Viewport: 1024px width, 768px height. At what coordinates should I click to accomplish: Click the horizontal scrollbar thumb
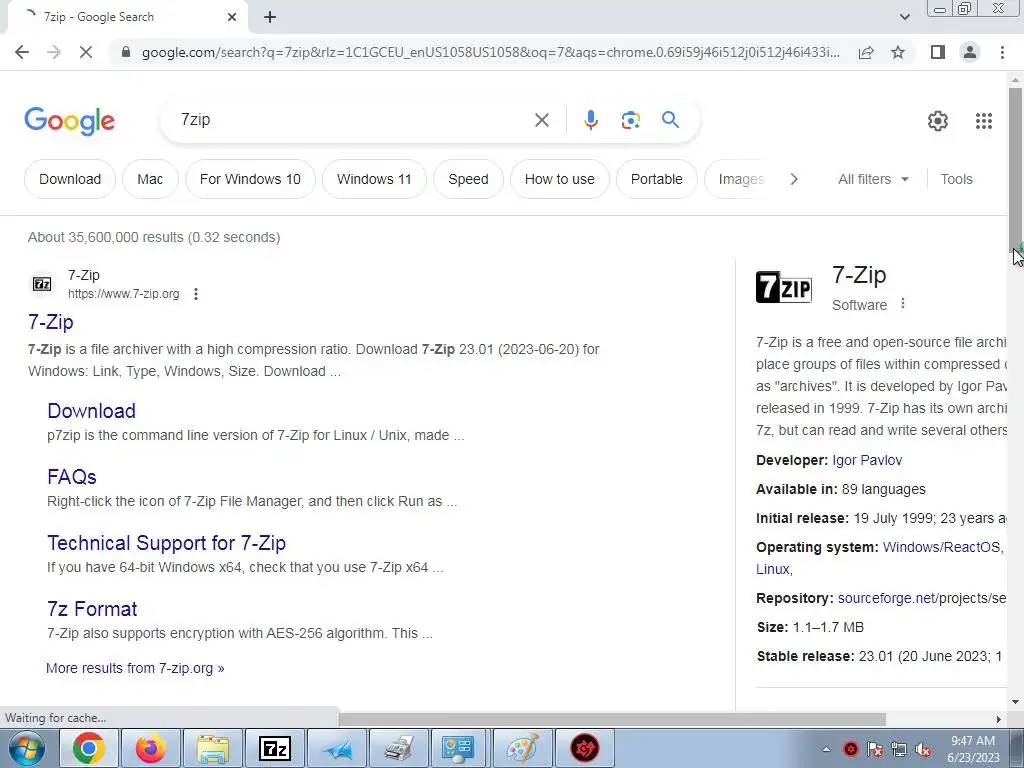click(x=612, y=719)
